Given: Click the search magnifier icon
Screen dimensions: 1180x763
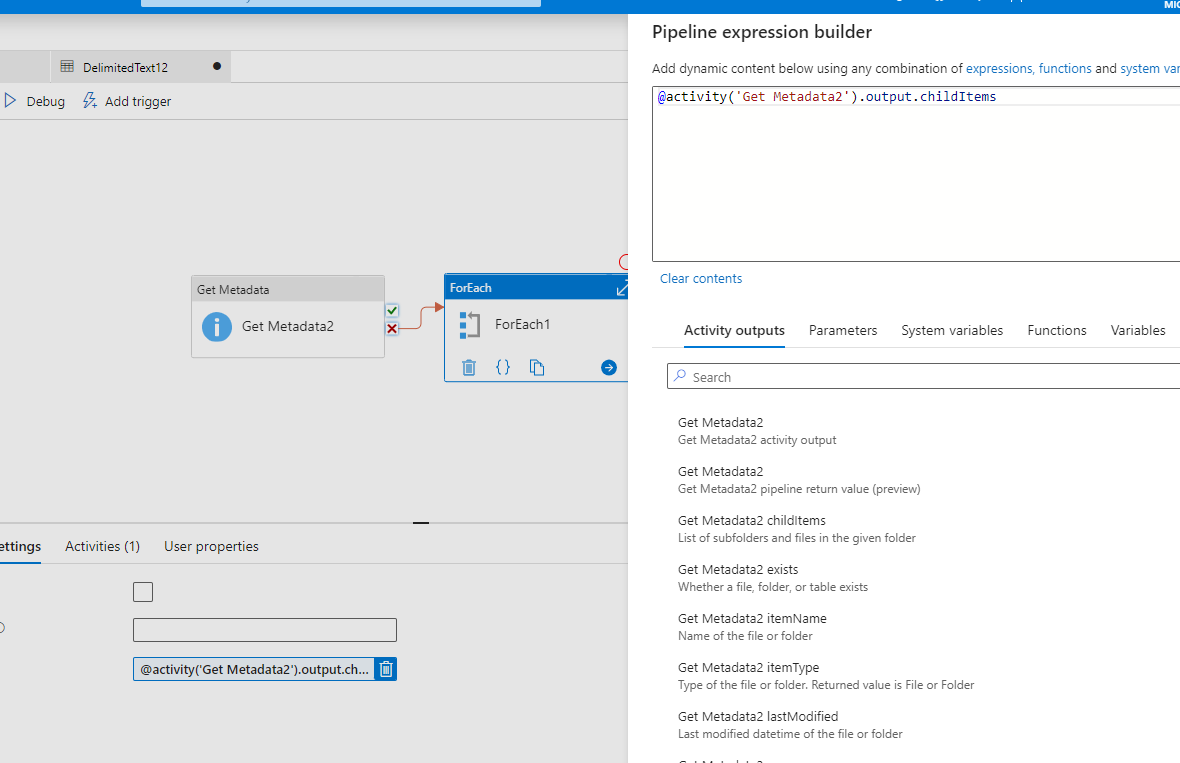Looking at the screenshot, I should (x=680, y=375).
